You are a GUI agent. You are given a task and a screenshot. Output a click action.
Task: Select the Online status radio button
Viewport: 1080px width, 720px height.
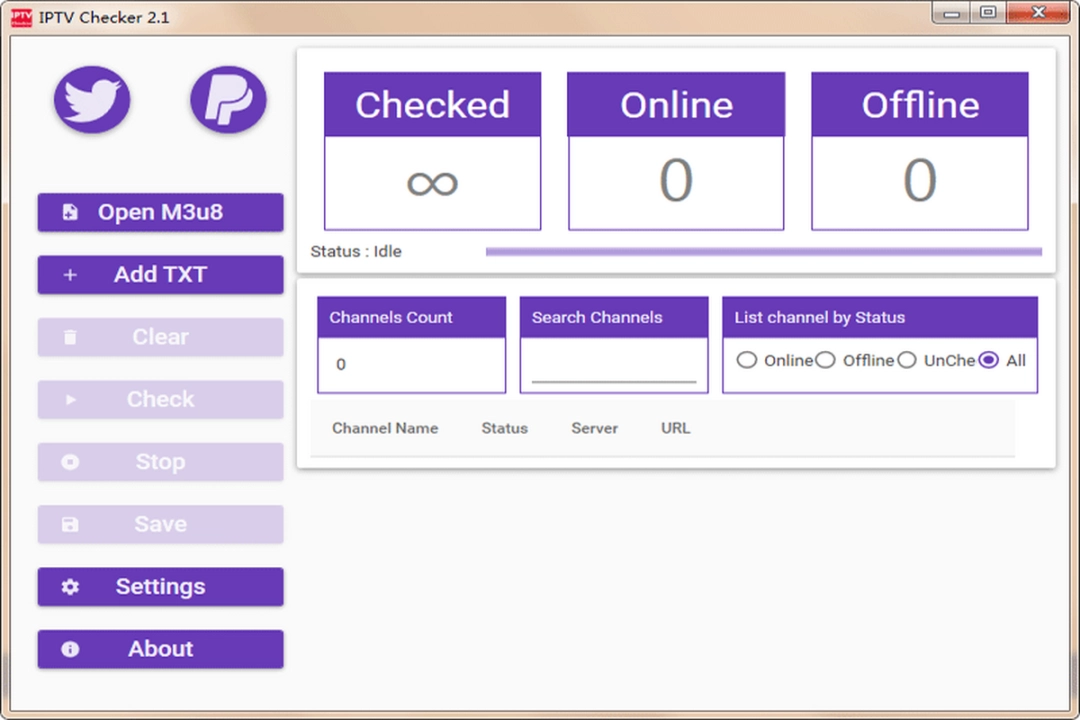[747, 360]
